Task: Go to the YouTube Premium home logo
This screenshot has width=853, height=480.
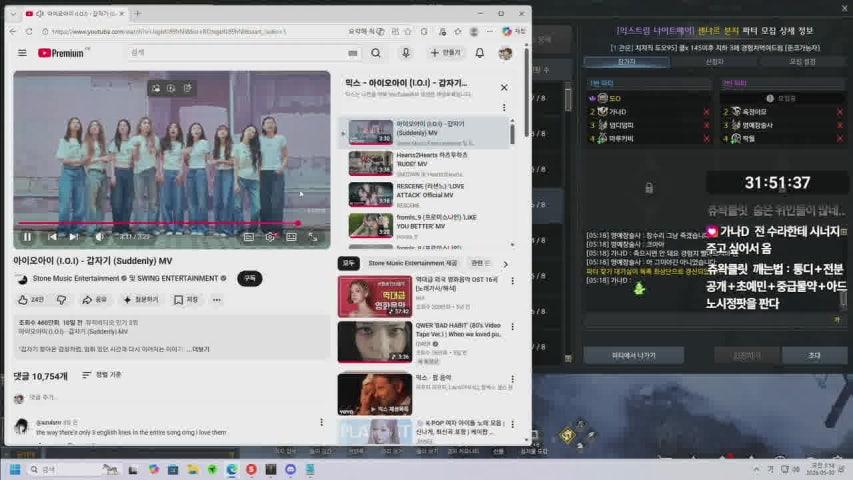Action: tap(61, 53)
